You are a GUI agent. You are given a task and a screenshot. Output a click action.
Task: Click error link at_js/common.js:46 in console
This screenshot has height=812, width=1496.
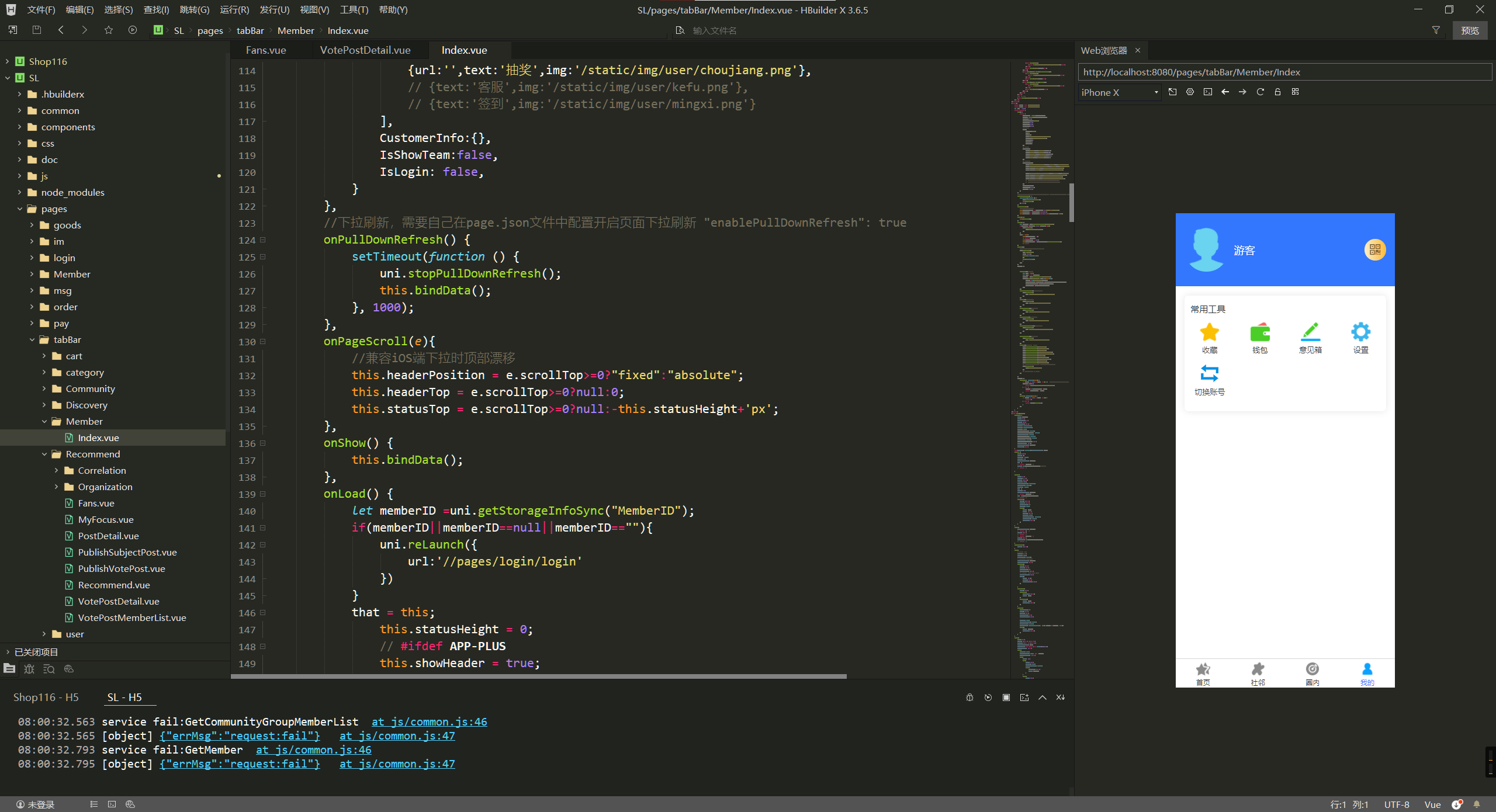coord(429,721)
